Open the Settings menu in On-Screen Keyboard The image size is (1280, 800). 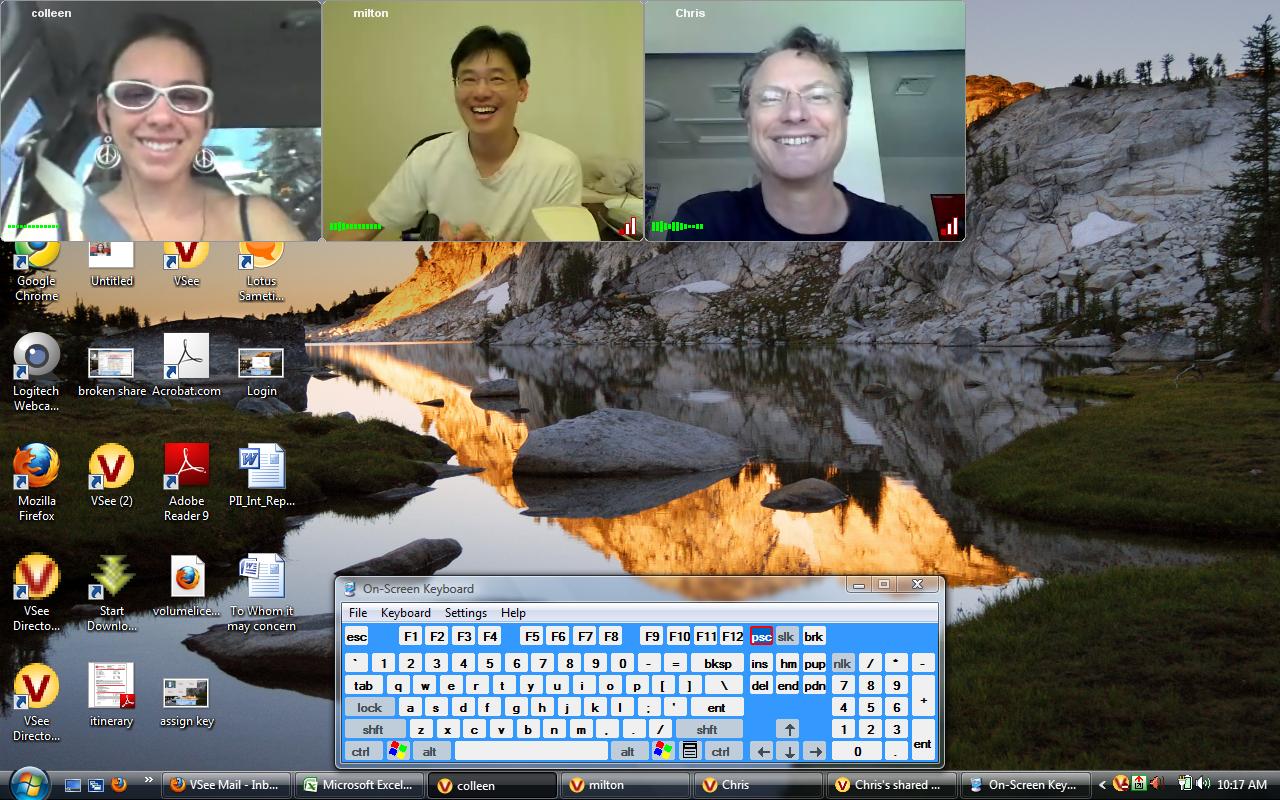(x=465, y=613)
